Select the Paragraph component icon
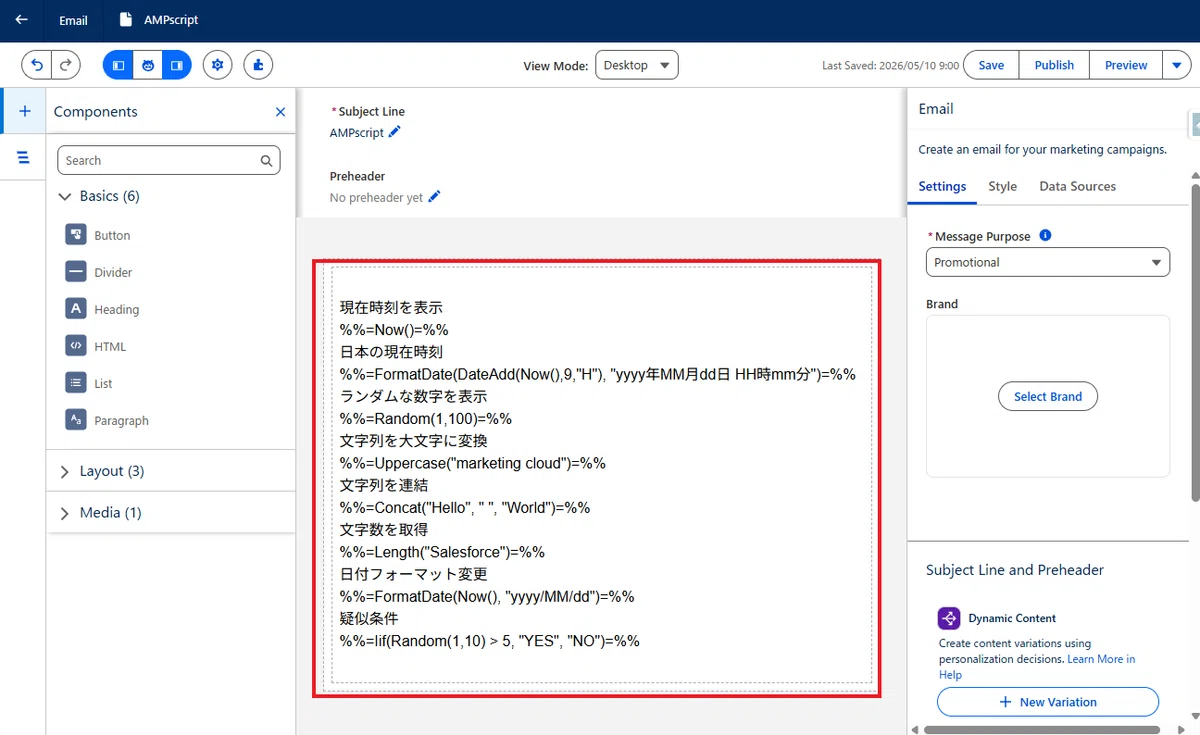Screen dimensions: 1200x735 [x=76, y=420]
